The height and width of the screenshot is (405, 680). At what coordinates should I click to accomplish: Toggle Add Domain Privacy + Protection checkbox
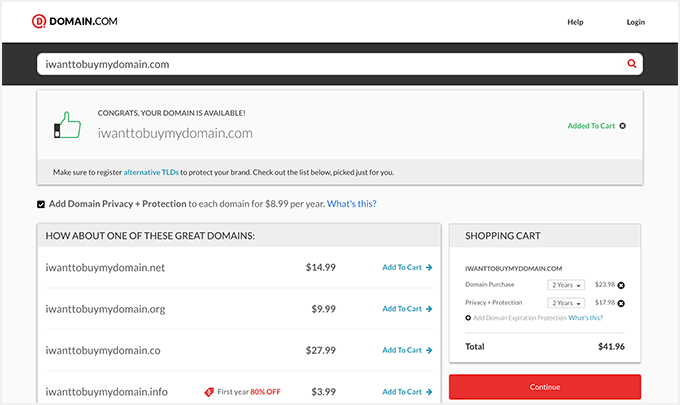pyautogui.click(x=41, y=204)
